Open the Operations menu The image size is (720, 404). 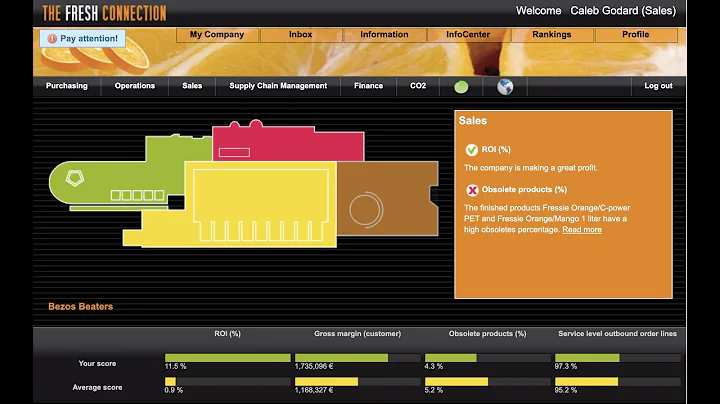pos(135,86)
